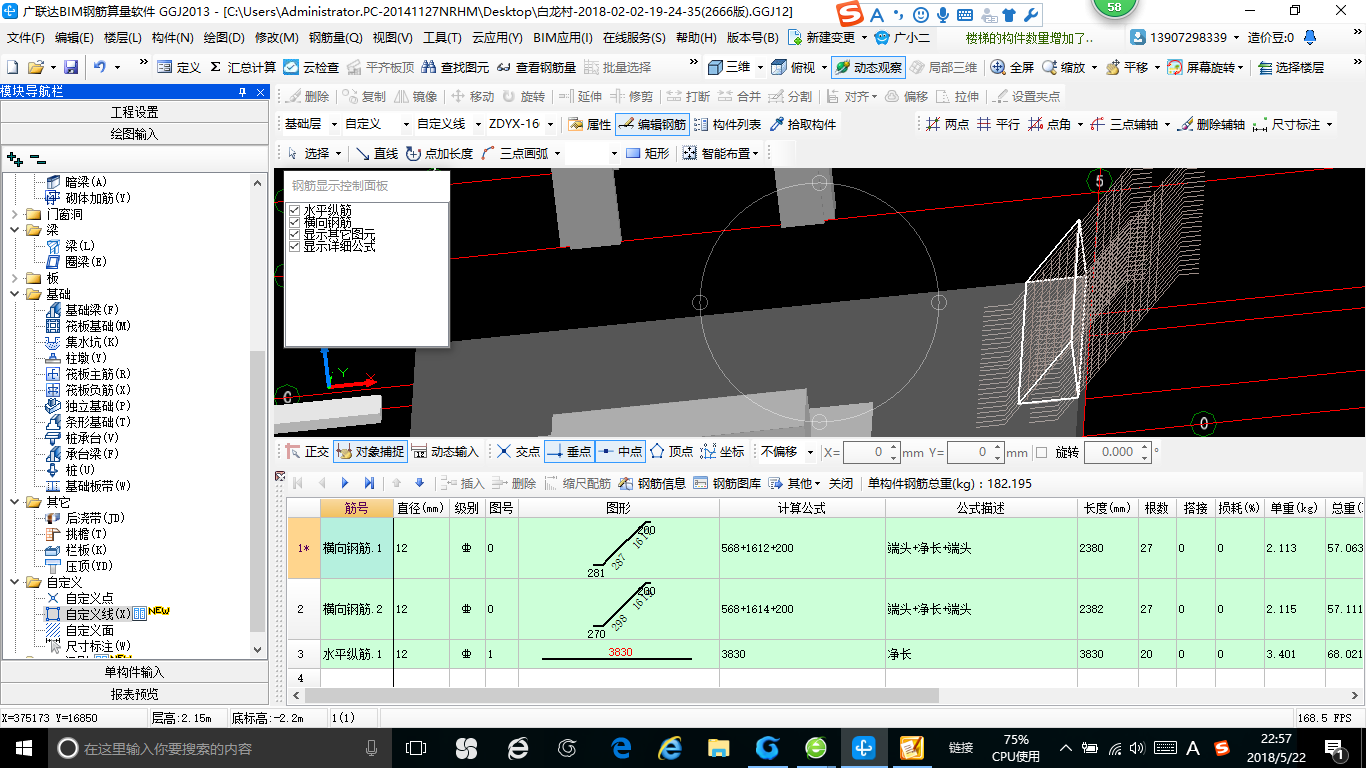The height and width of the screenshot is (768, 1366).
Task: Open the 三维 view mode dropdown arrow
Action: pos(760,67)
